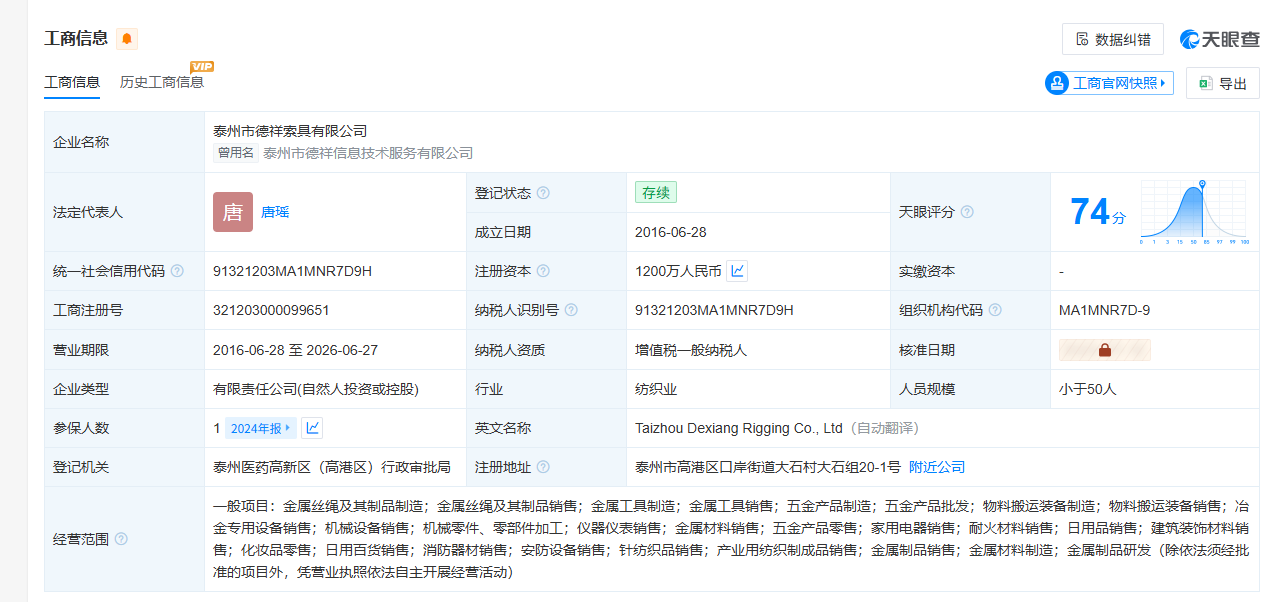Click the 天眼评分 score distribution chart
1275x602 pixels.
pyautogui.click(x=1193, y=212)
